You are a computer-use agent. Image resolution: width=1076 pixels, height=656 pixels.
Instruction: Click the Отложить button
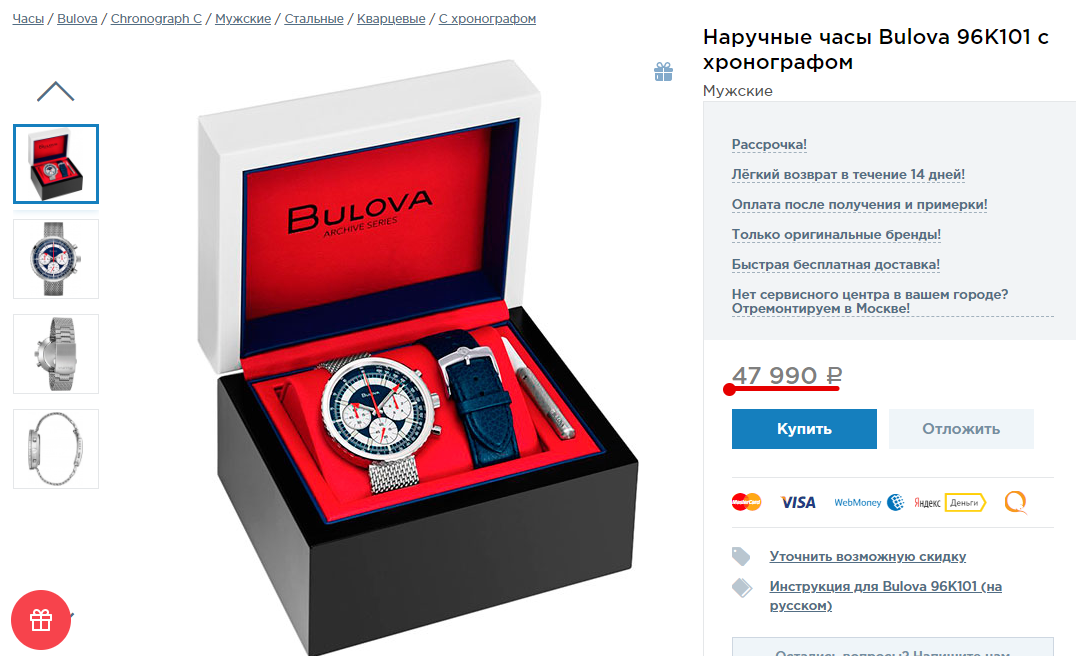[961, 429]
